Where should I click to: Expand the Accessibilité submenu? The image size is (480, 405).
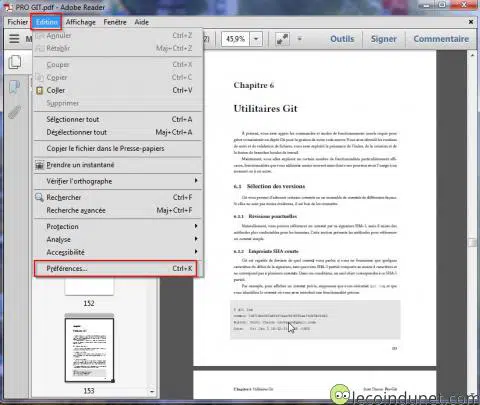click(118, 252)
